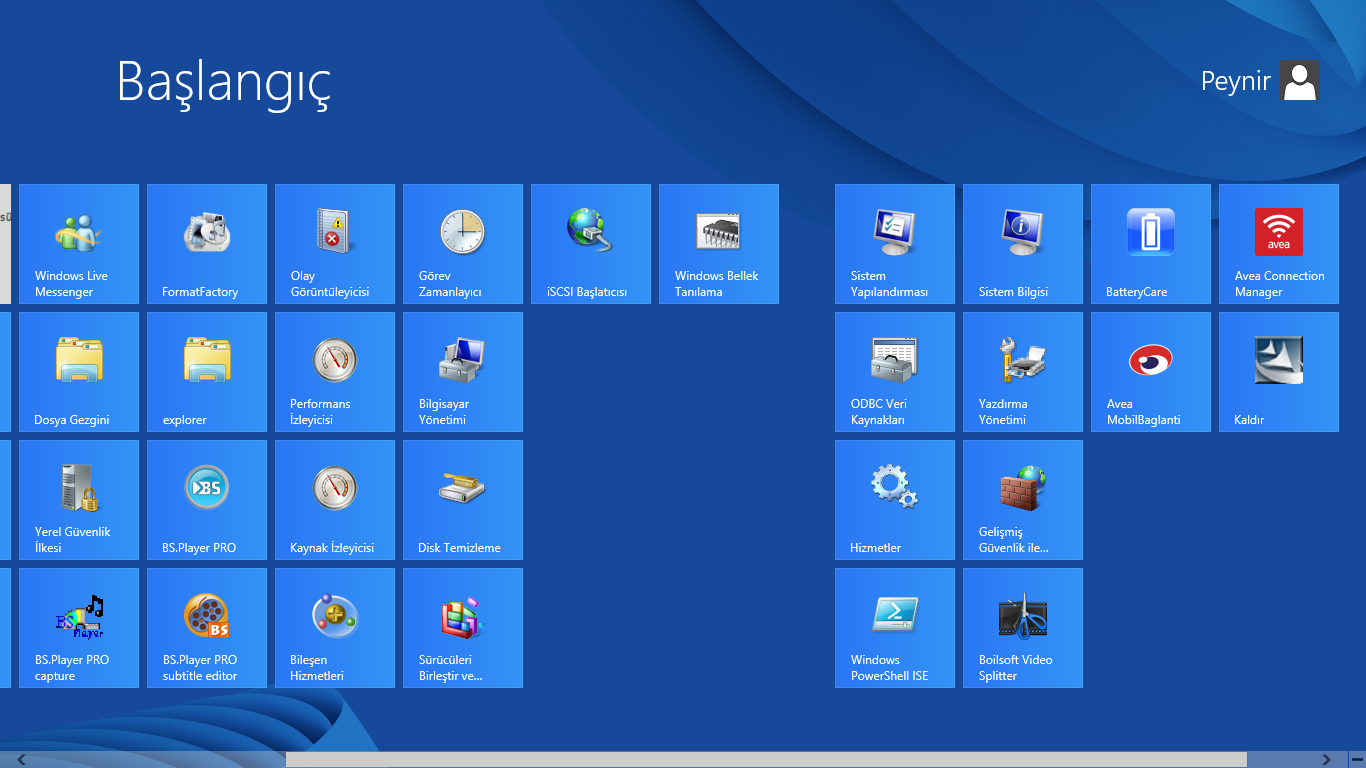Open the Performans İzleyicisi tile
Viewport: 1366px width, 768px height.
[335, 372]
